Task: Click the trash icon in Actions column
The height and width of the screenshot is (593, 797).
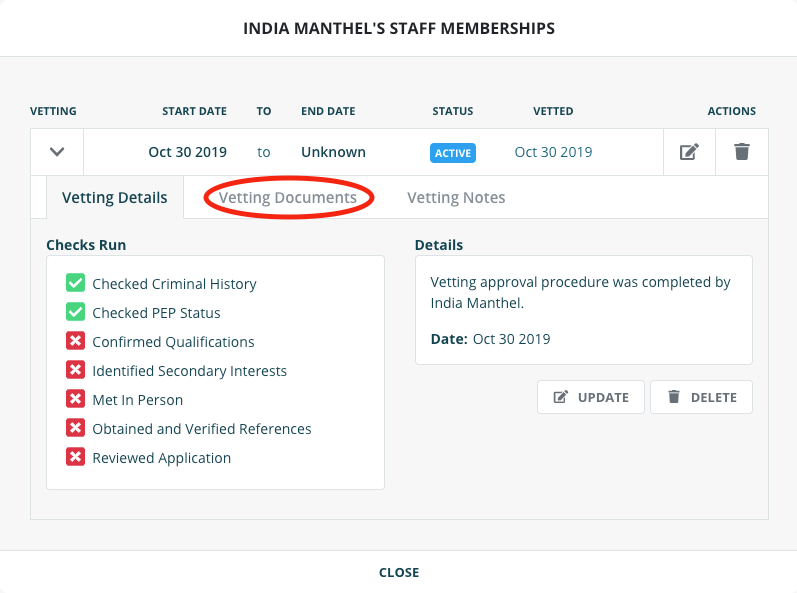Action: click(x=741, y=152)
